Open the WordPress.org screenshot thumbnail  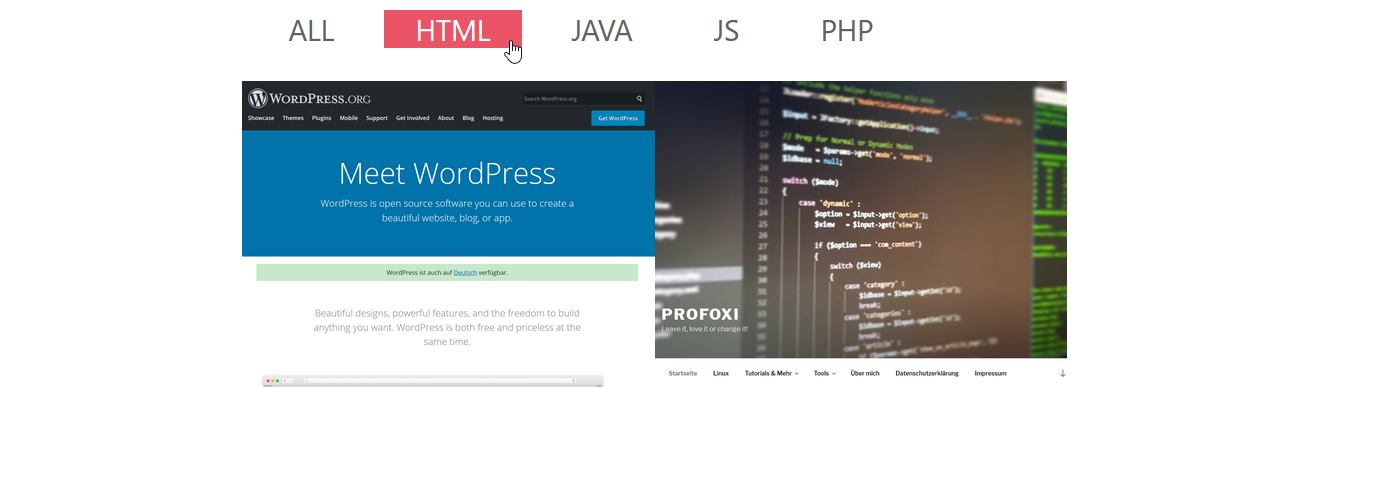[x=448, y=234]
